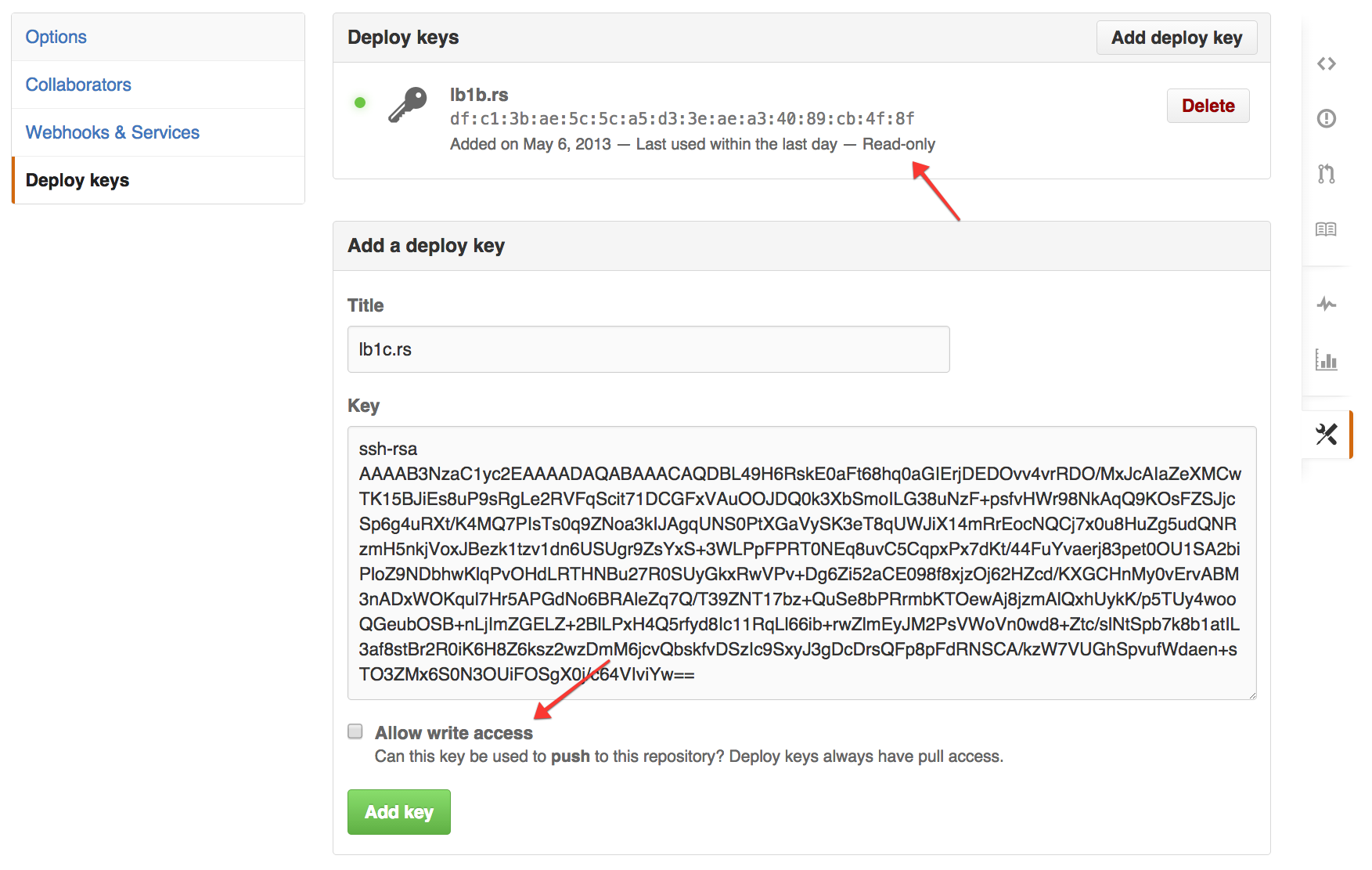The width and height of the screenshot is (1372, 870).
Task: Open the Code icon in right sidebar
Action: 1326,63
